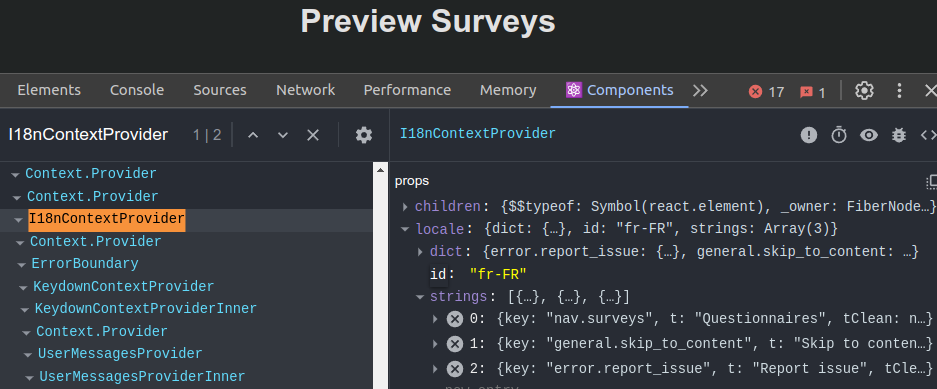The height and width of the screenshot is (389, 937).
Task: Delete strings entry 2 error.report_issue
Action: [455, 368]
